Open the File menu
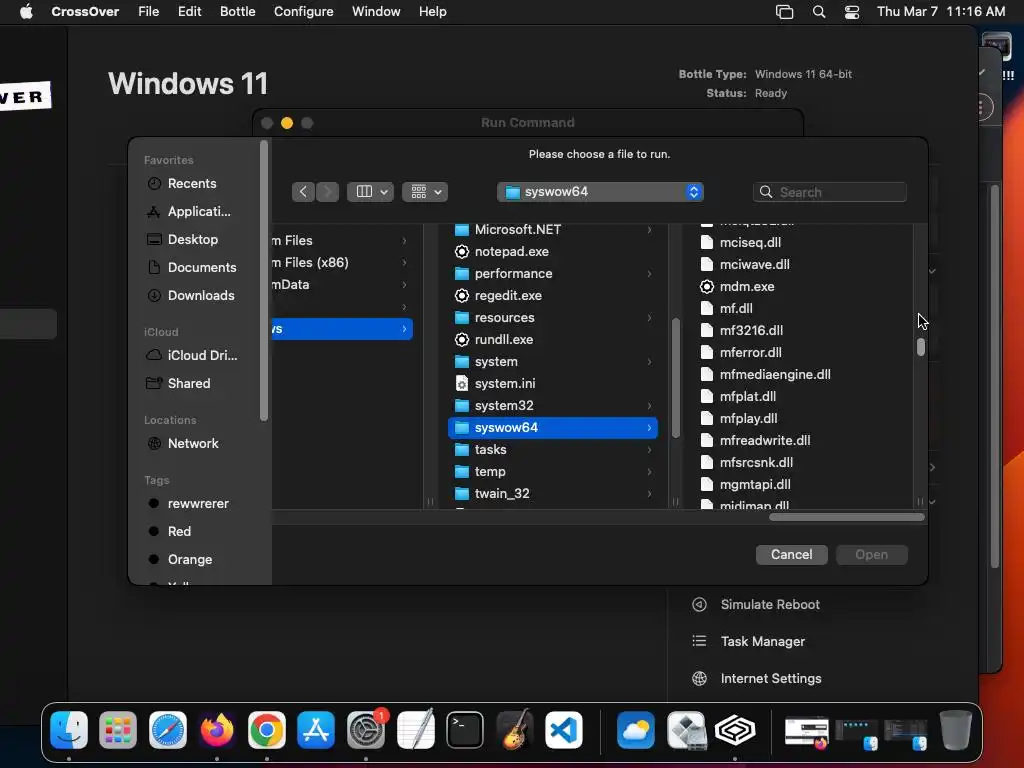This screenshot has width=1024, height=768. [148, 12]
